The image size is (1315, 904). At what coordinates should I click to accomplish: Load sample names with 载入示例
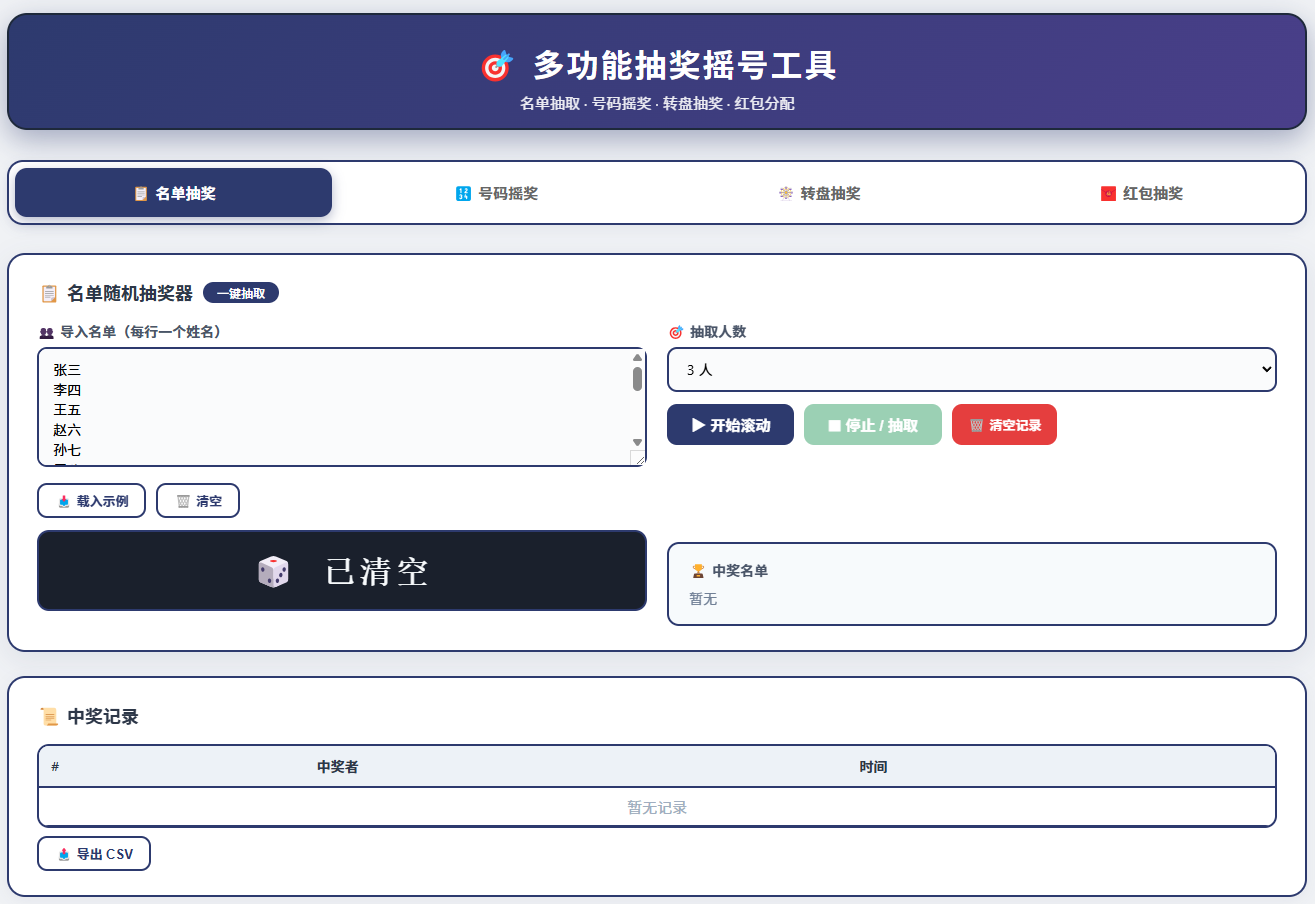(x=92, y=501)
